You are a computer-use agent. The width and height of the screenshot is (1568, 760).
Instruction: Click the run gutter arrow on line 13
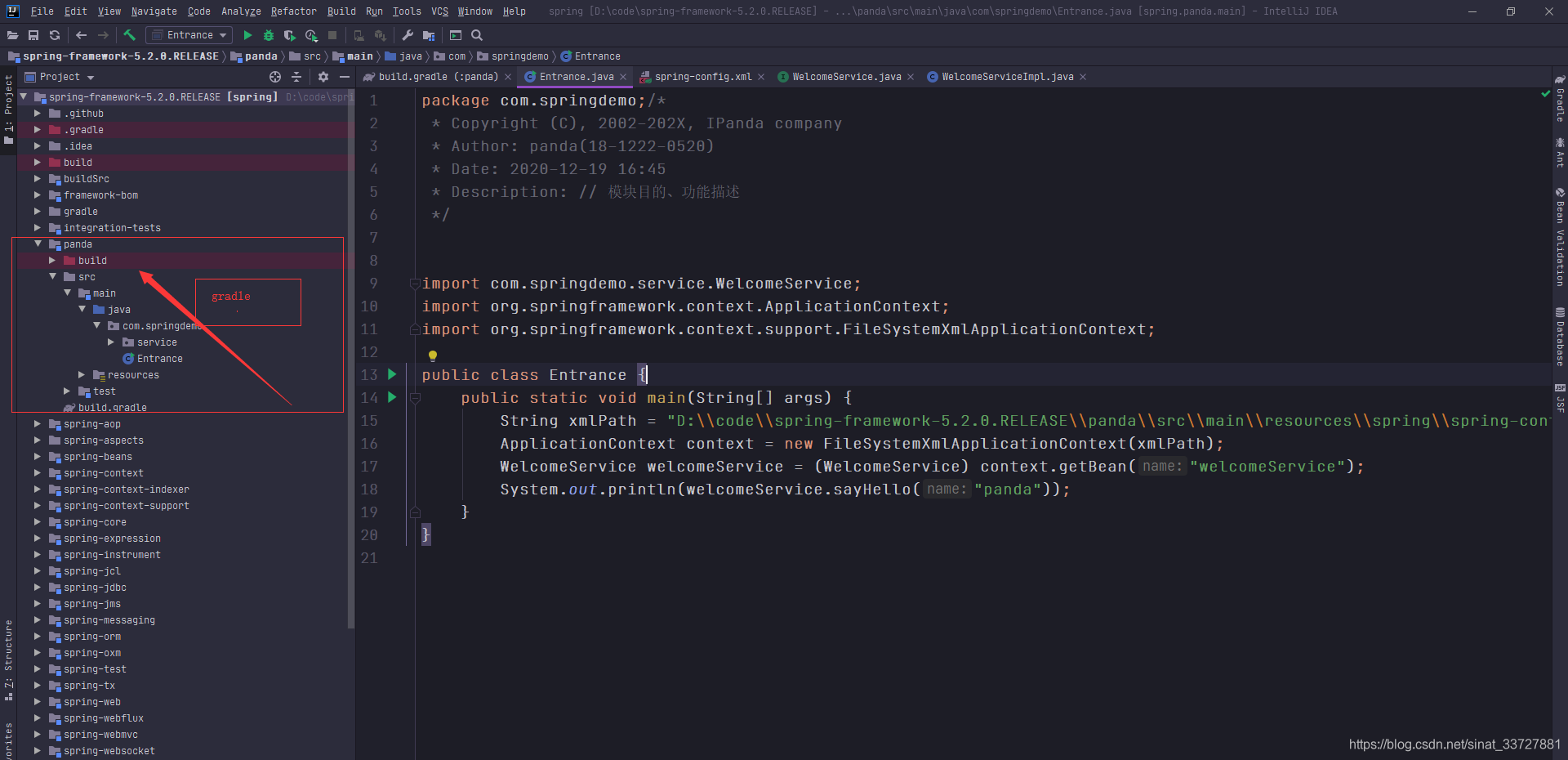pyautogui.click(x=392, y=374)
